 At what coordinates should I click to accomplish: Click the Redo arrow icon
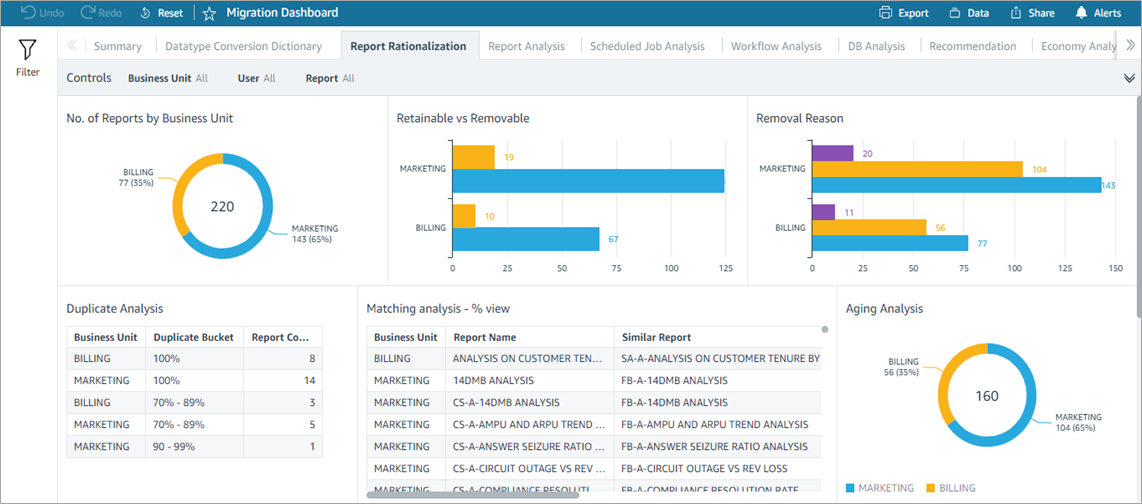(88, 12)
